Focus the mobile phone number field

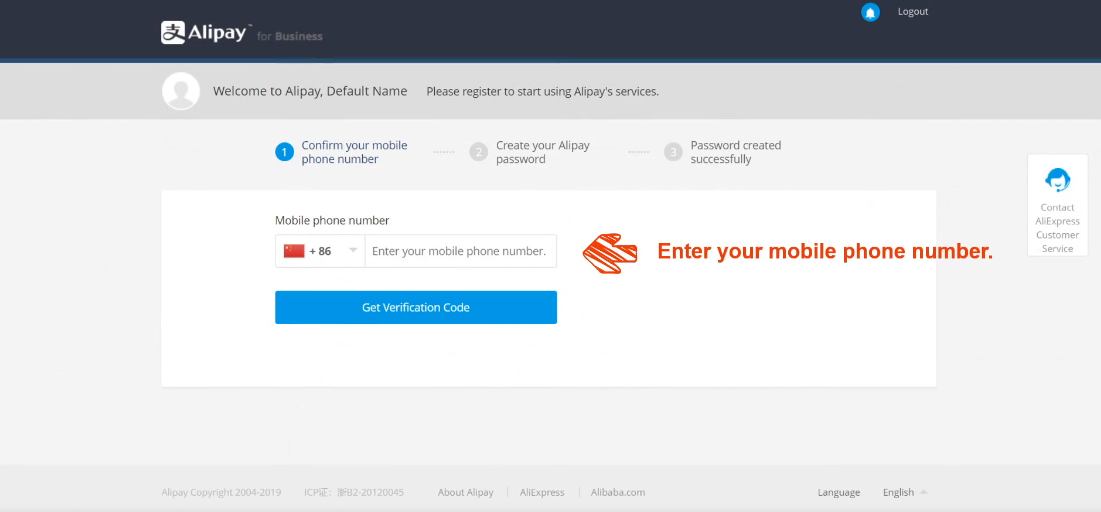tap(461, 251)
